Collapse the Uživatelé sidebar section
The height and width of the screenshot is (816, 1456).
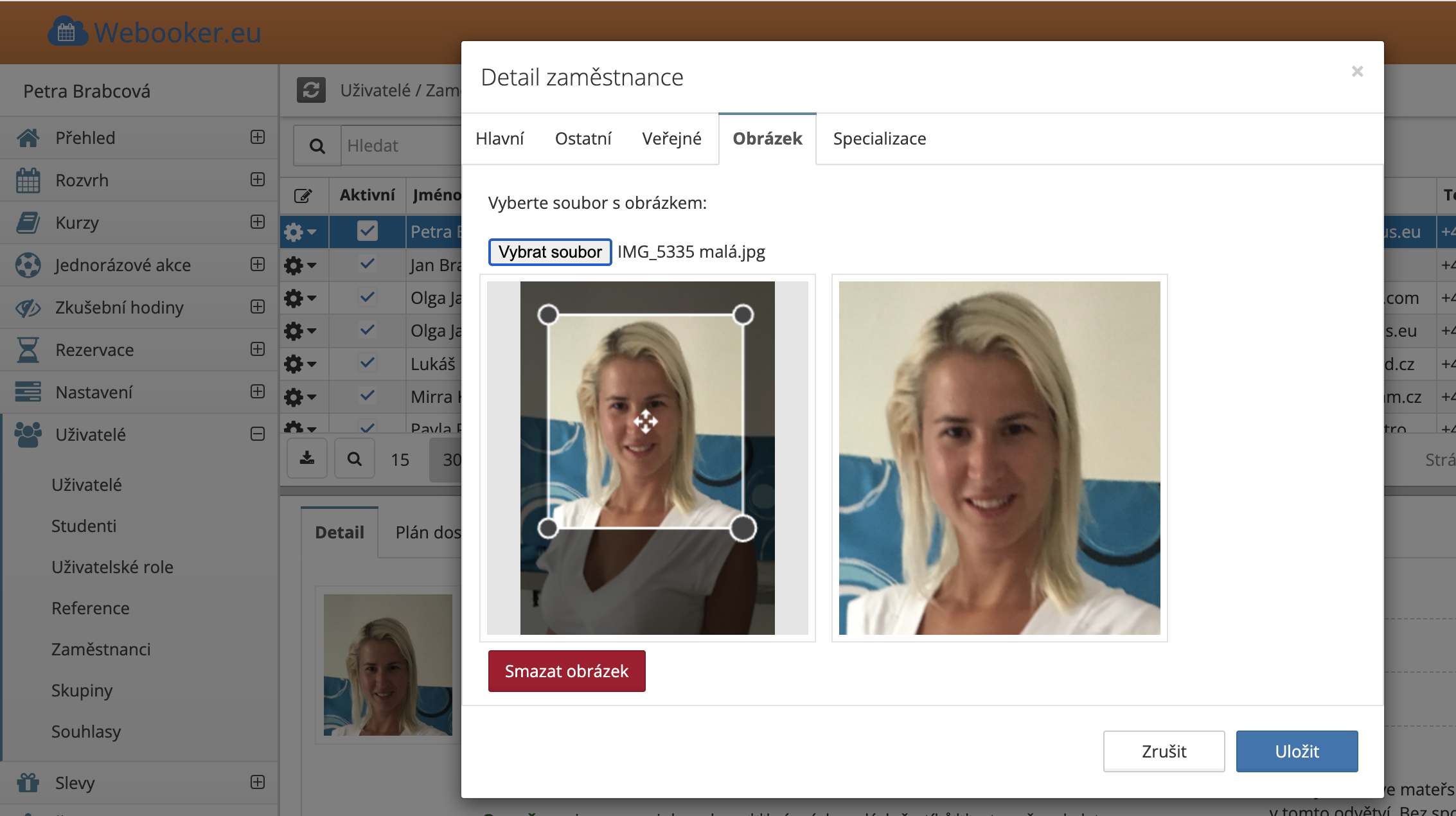pos(258,434)
